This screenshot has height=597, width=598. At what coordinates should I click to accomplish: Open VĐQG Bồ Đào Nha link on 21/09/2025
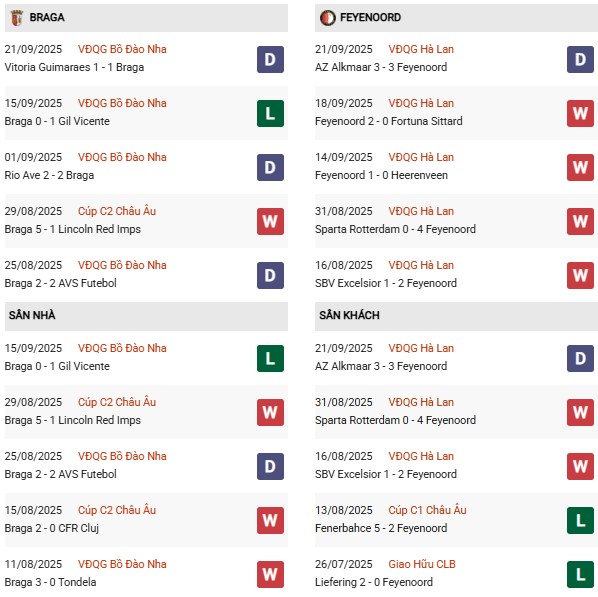(x=122, y=49)
